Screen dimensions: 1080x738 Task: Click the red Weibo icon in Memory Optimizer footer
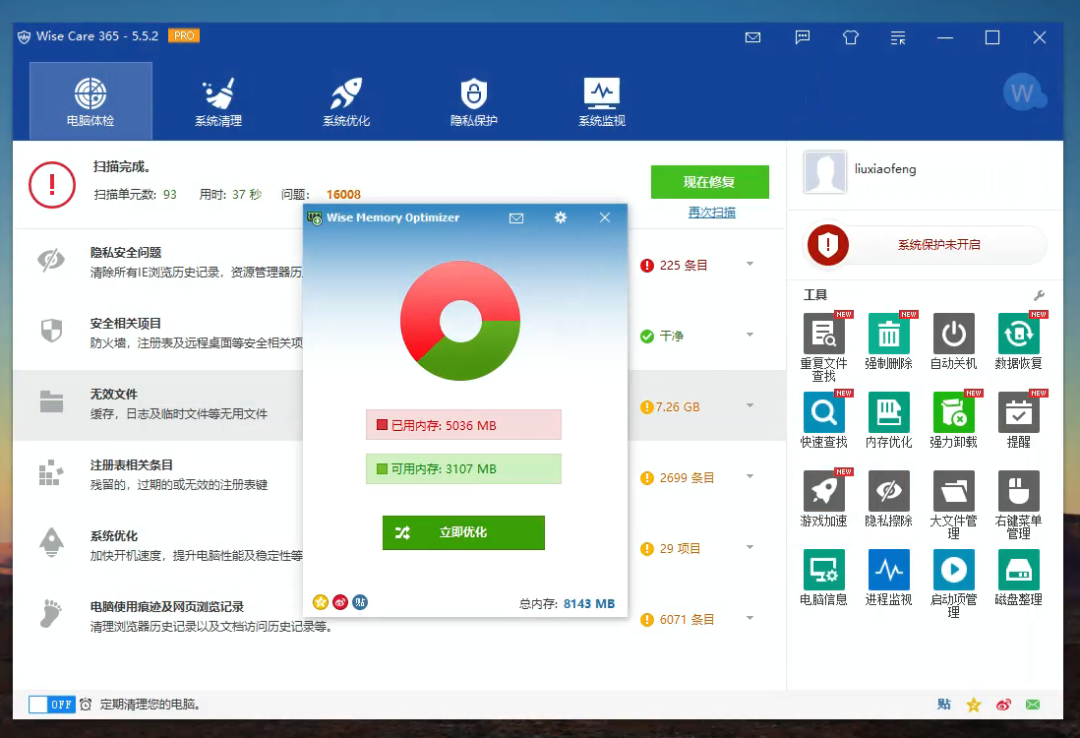tap(340, 602)
